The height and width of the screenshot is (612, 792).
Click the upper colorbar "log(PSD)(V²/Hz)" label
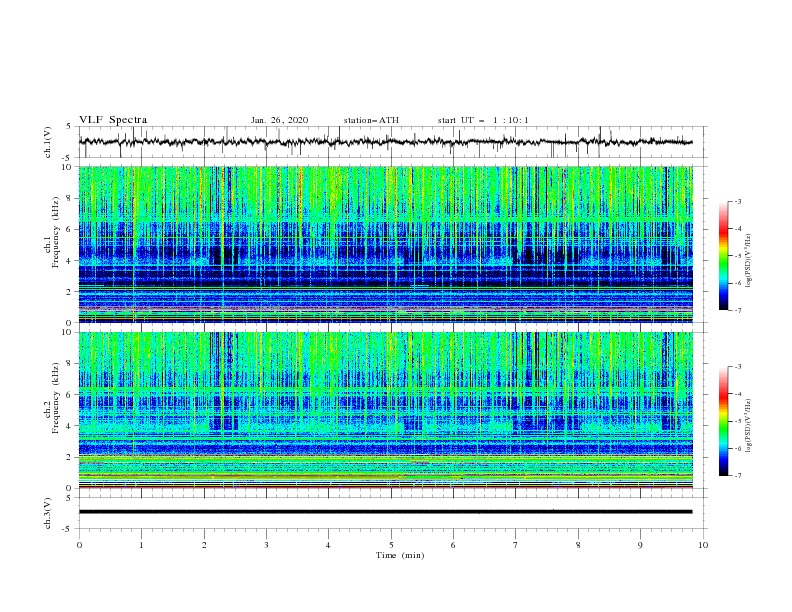pos(749,261)
